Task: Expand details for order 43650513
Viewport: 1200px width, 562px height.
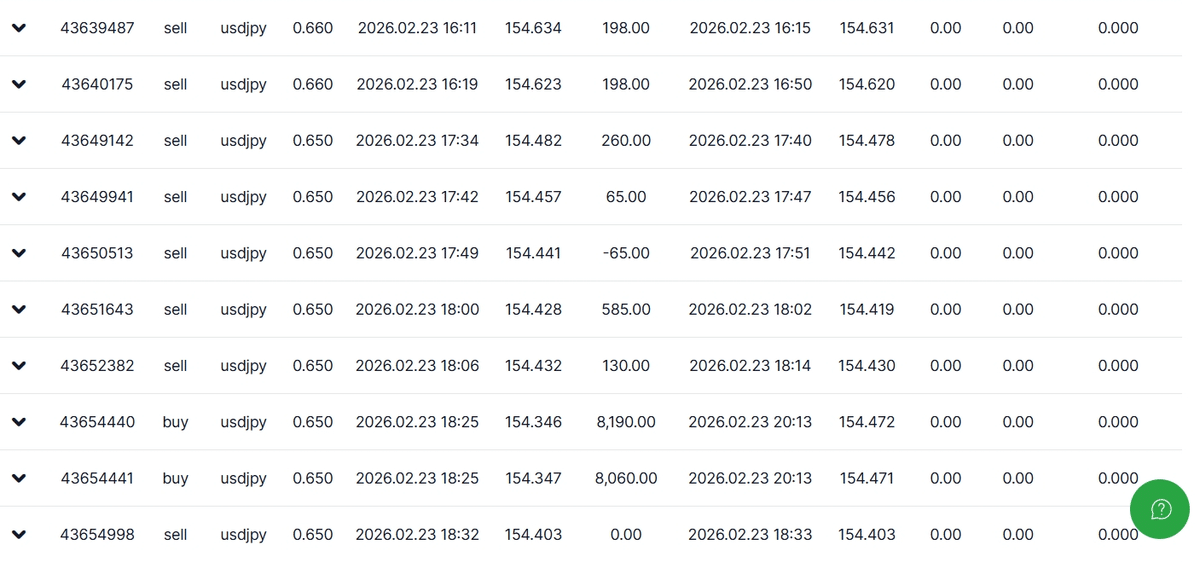Action: (x=19, y=253)
